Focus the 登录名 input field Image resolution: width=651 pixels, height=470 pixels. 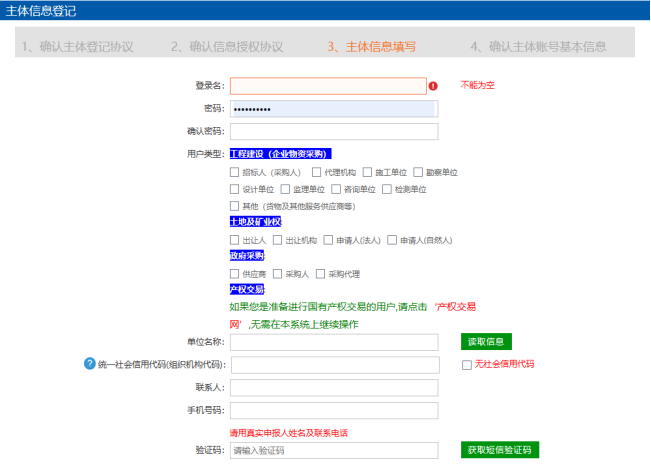click(x=328, y=86)
